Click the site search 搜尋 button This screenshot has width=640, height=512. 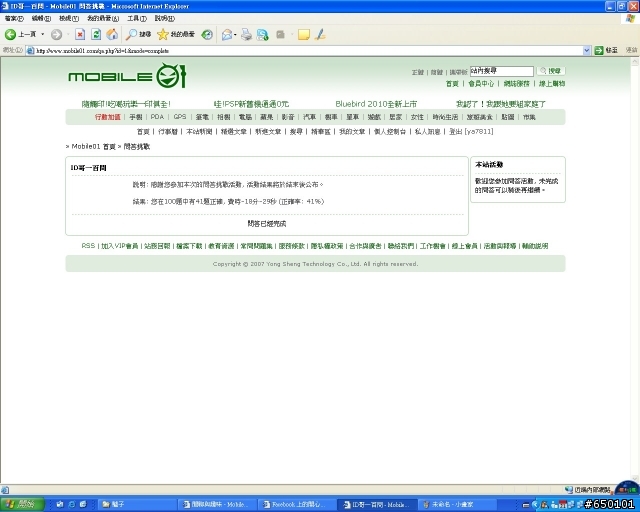click(551, 71)
